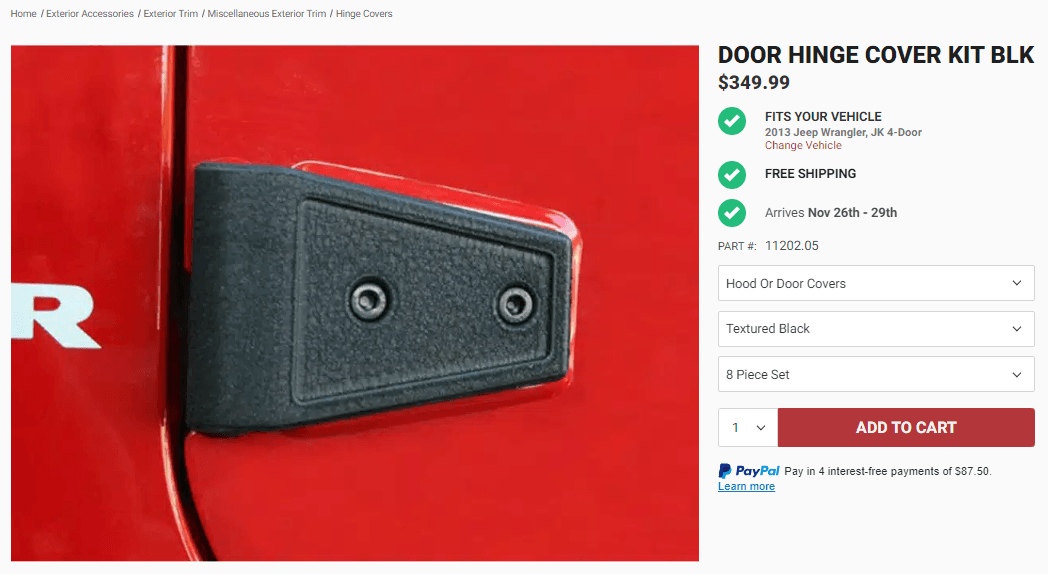Click chevron arrow in Textured Black box
Image resolution: width=1048 pixels, height=574 pixels.
click(x=1017, y=329)
